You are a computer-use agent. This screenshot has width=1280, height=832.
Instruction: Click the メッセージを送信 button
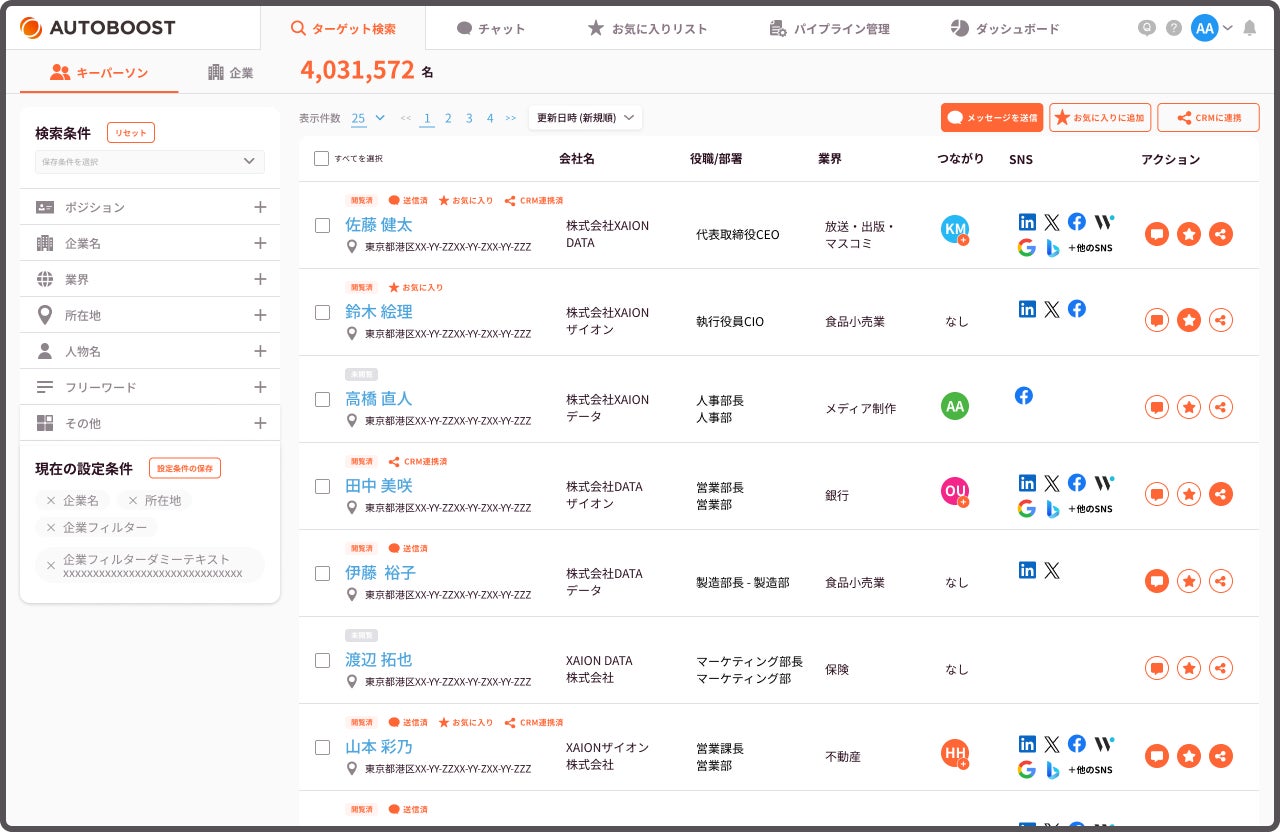[991, 118]
